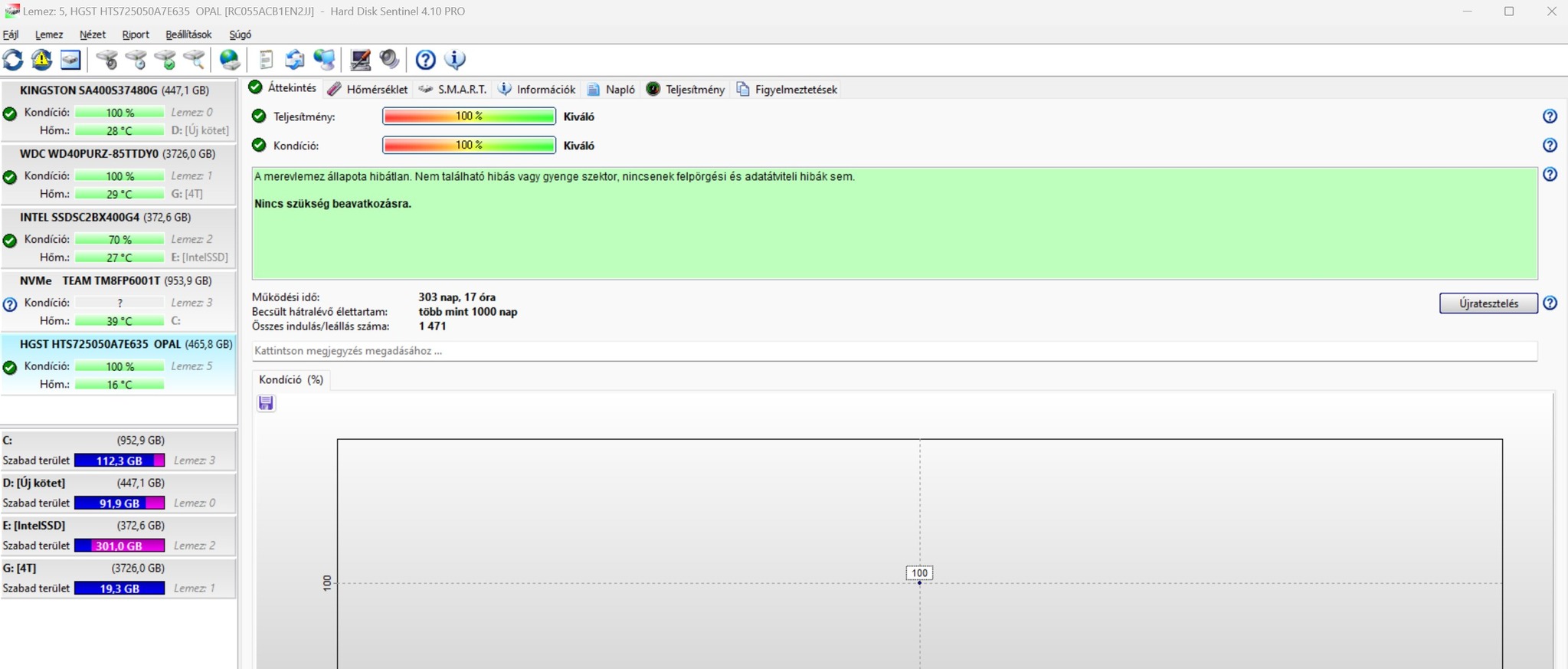Image resolution: width=1568 pixels, height=669 pixels.
Task: Click the disk with clock test icon
Action: point(136,59)
